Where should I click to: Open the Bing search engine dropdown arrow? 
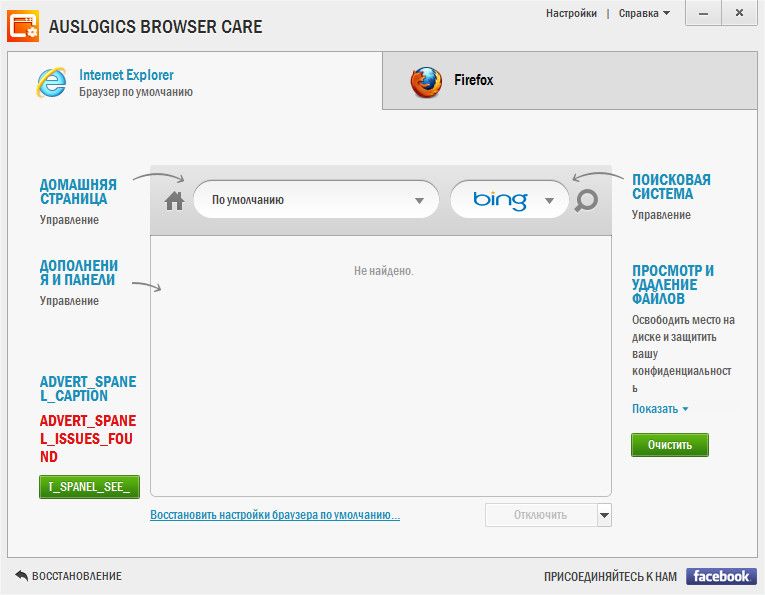(x=549, y=200)
